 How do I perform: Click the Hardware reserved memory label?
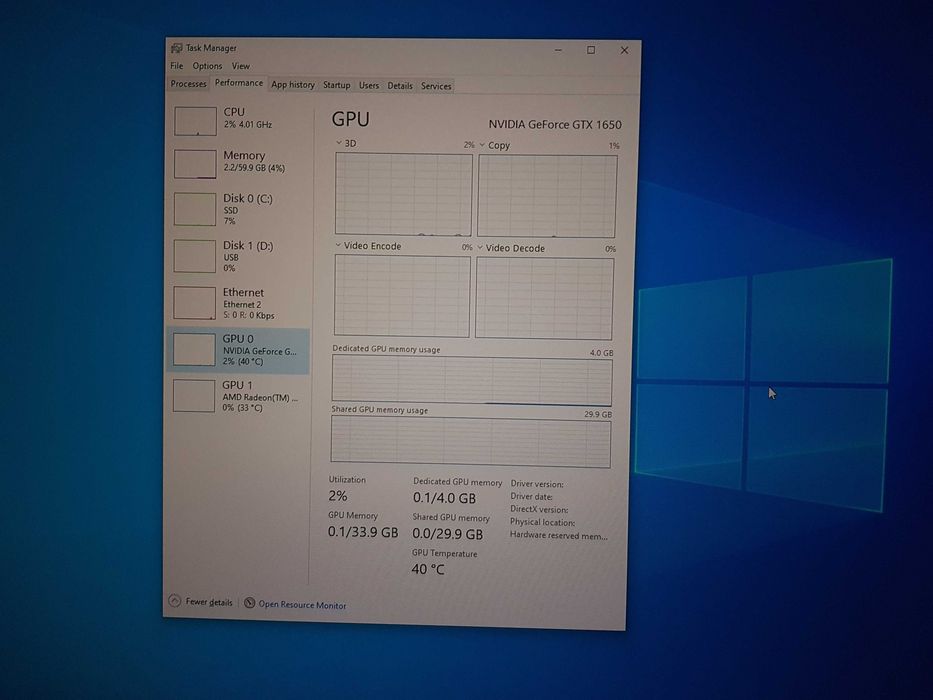[x=558, y=535]
